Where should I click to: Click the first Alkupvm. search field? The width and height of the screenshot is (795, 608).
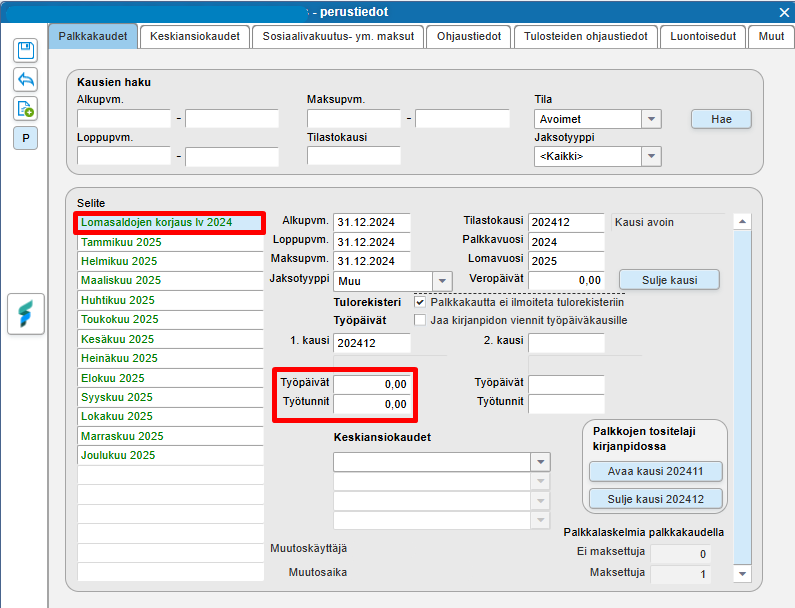(124, 119)
